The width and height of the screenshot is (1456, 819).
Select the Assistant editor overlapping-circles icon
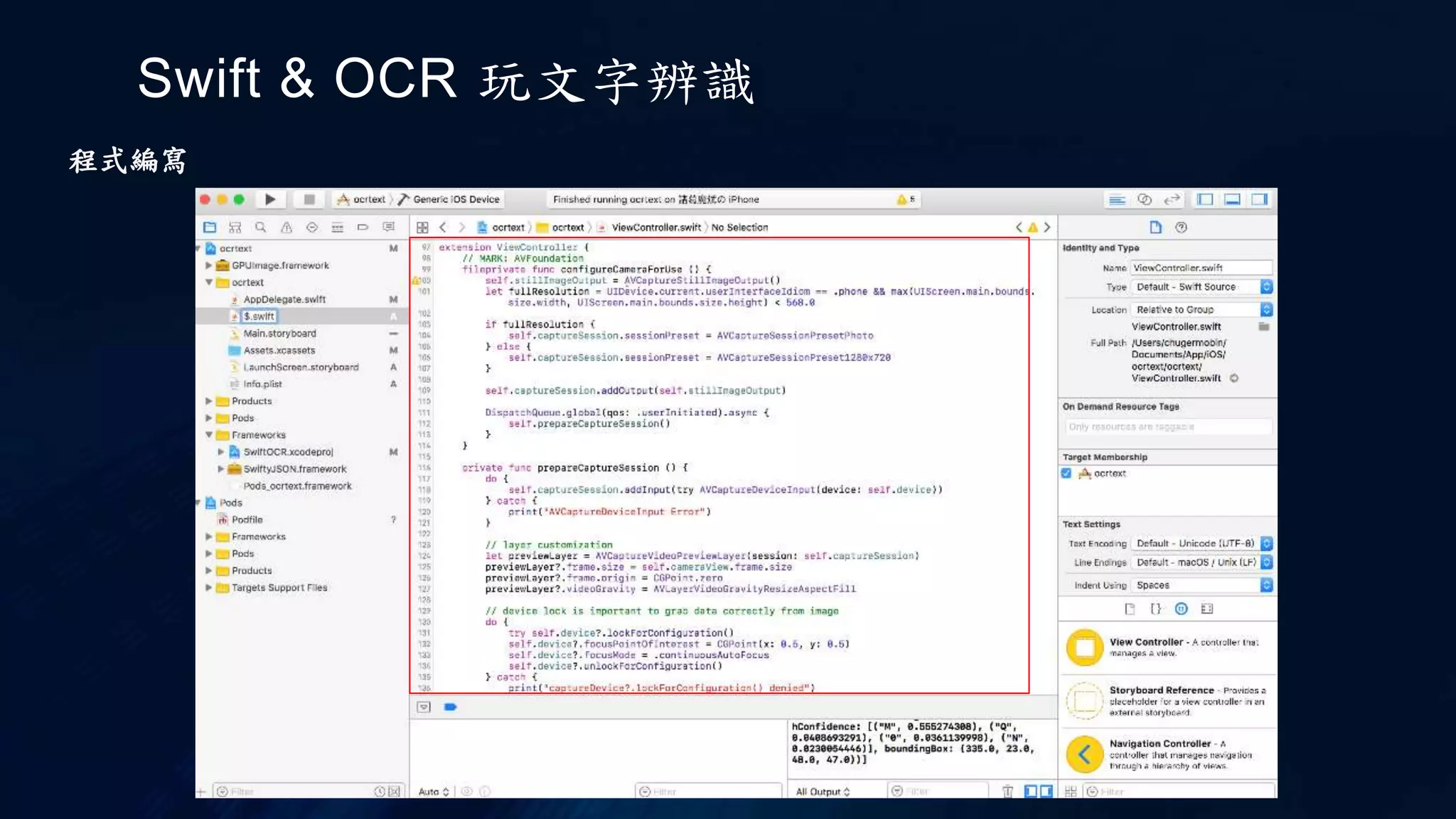click(1145, 200)
